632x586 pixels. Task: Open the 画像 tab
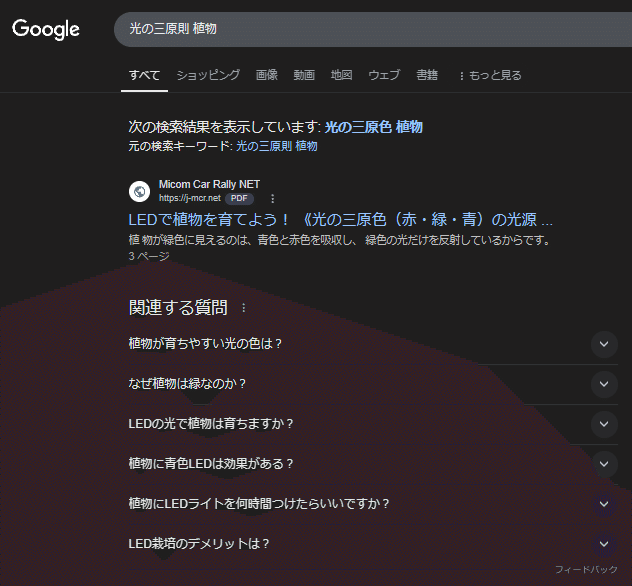coord(266,75)
